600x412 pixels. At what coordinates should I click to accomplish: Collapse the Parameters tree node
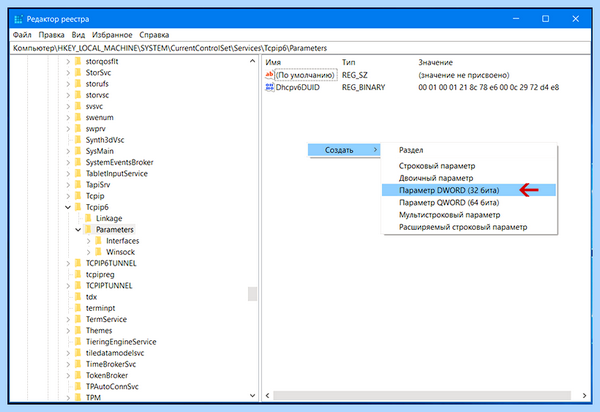pyautogui.click(x=78, y=230)
